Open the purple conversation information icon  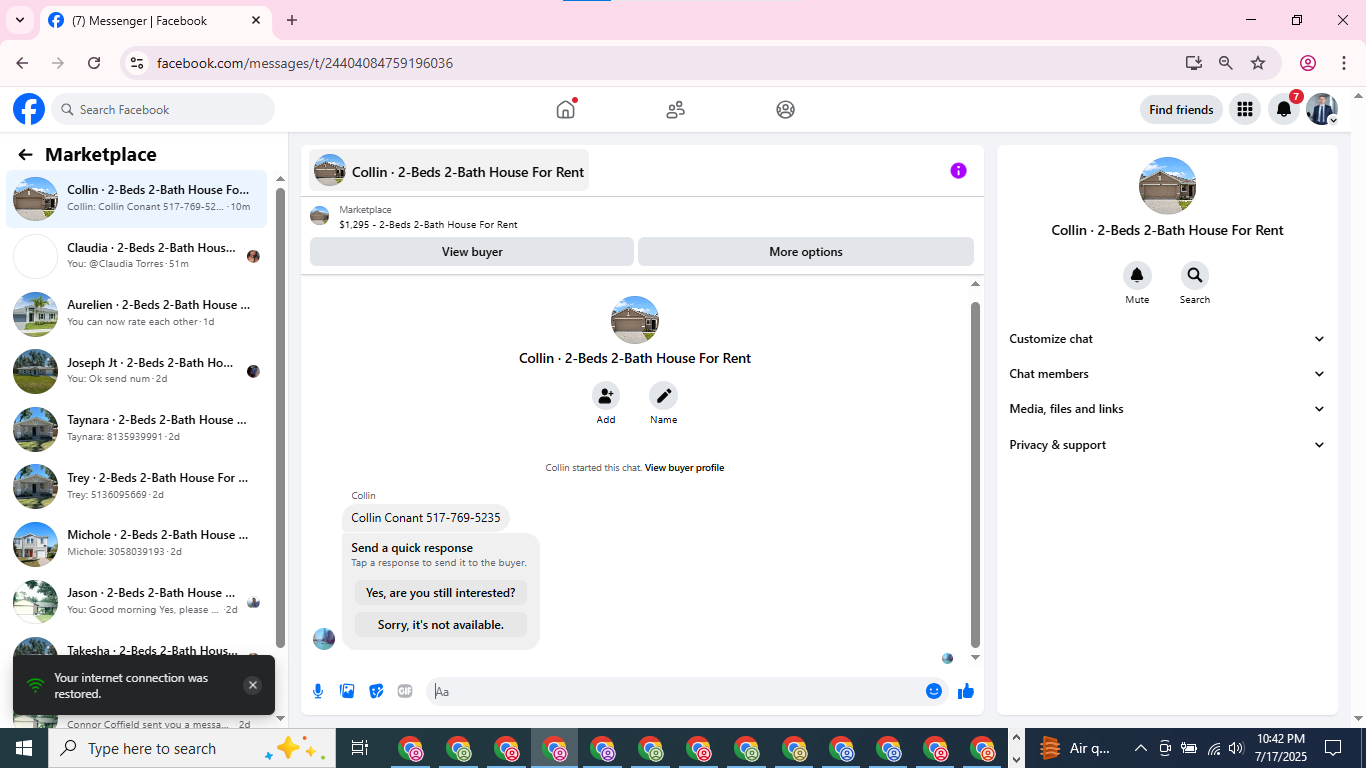pyautogui.click(x=958, y=171)
